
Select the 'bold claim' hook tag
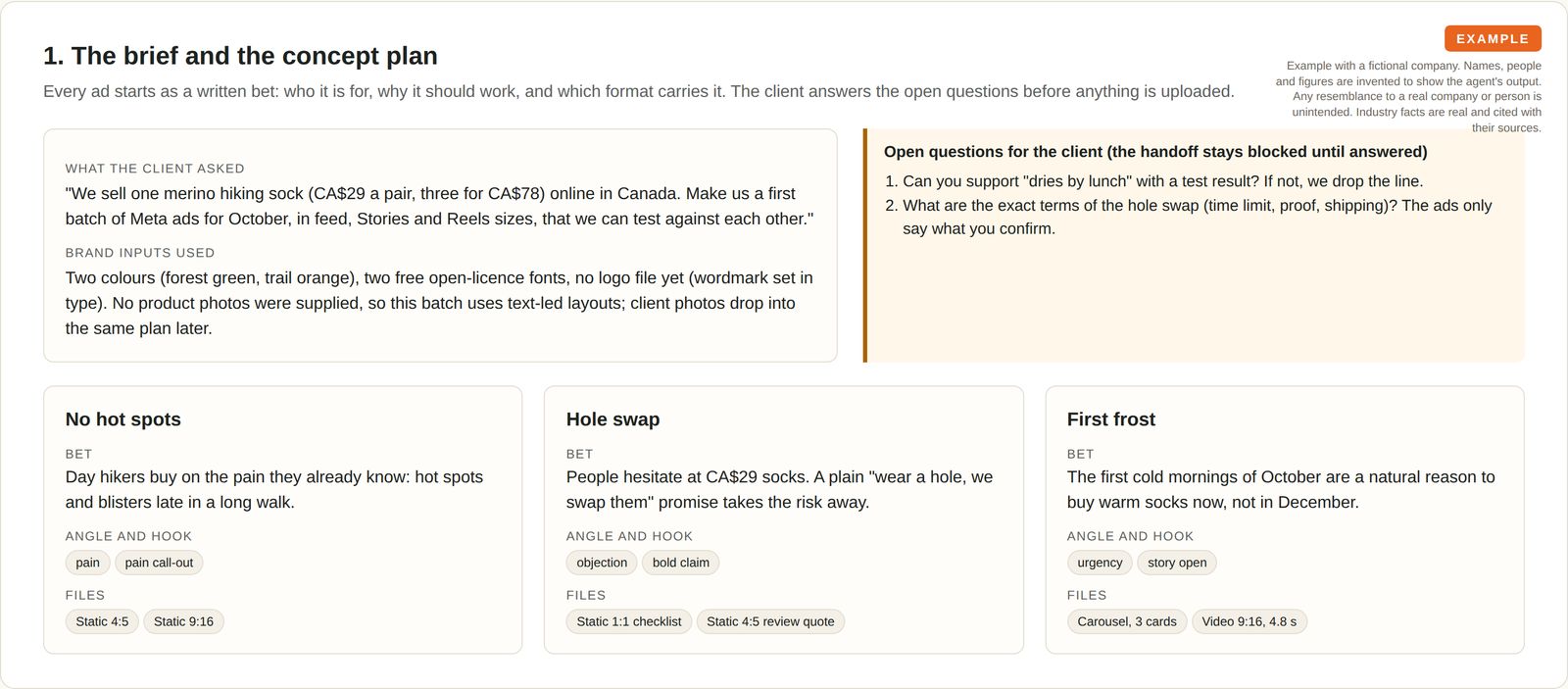click(x=681, y=563)
